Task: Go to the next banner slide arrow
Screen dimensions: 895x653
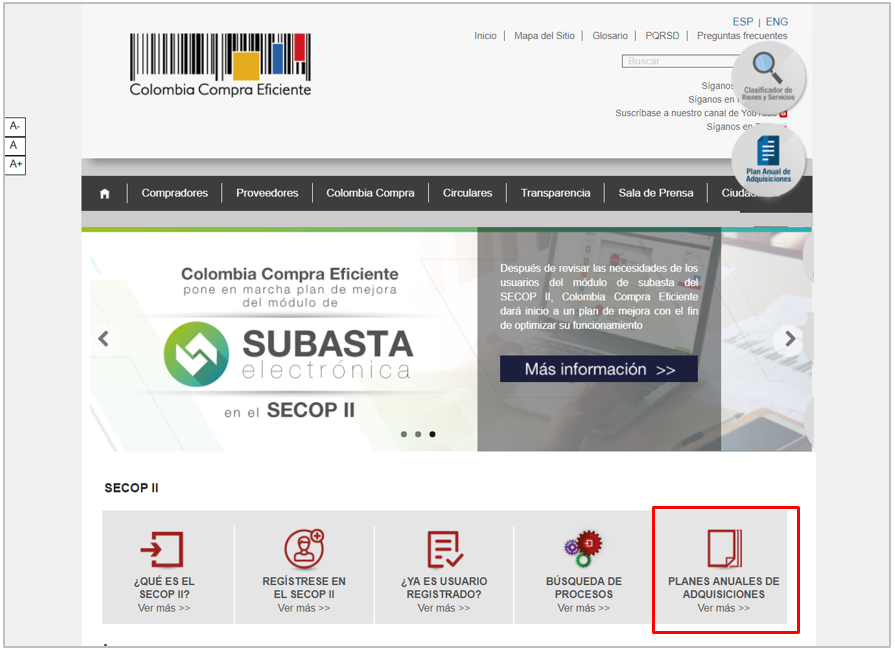Action: (790, 338)
